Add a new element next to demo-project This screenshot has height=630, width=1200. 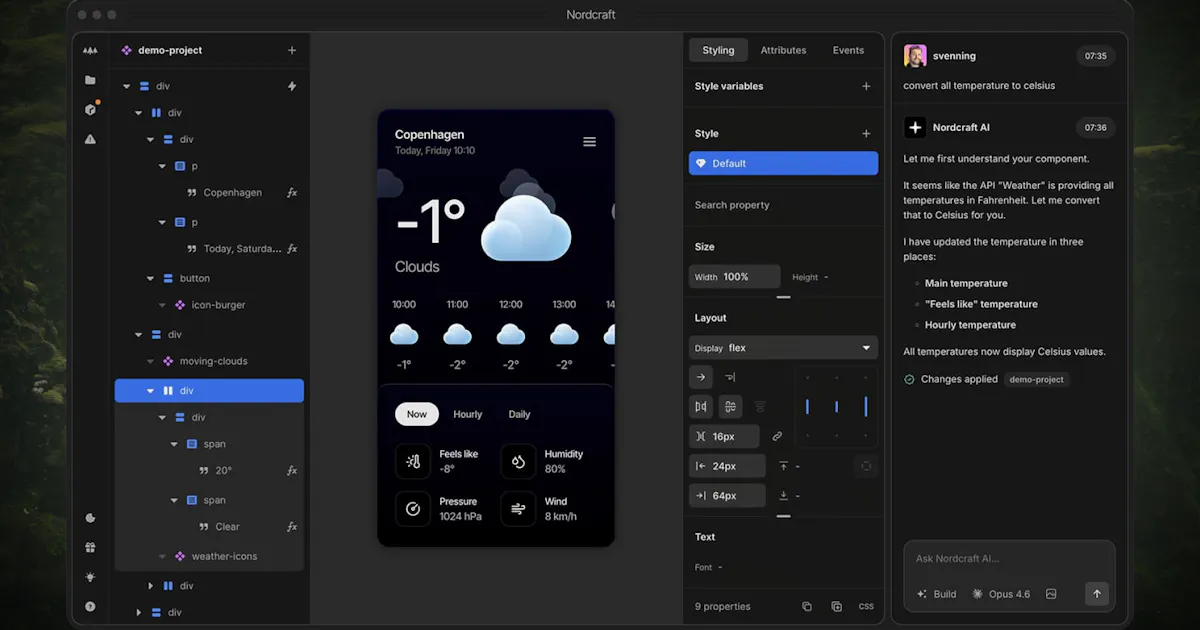292,50
